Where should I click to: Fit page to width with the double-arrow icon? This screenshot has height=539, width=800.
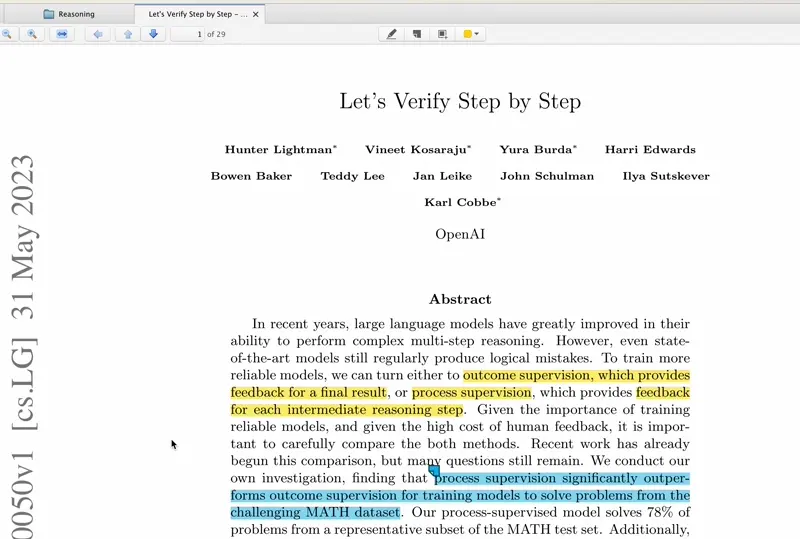click(62, 34)
